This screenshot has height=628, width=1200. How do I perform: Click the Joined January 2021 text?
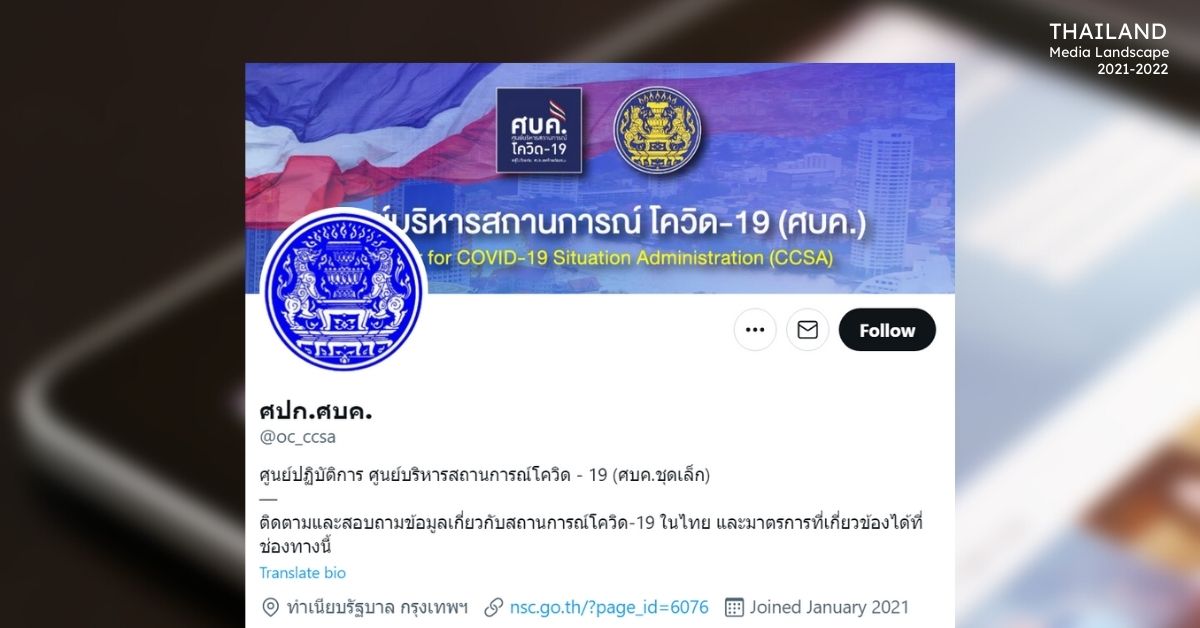[x=829, y=607]
